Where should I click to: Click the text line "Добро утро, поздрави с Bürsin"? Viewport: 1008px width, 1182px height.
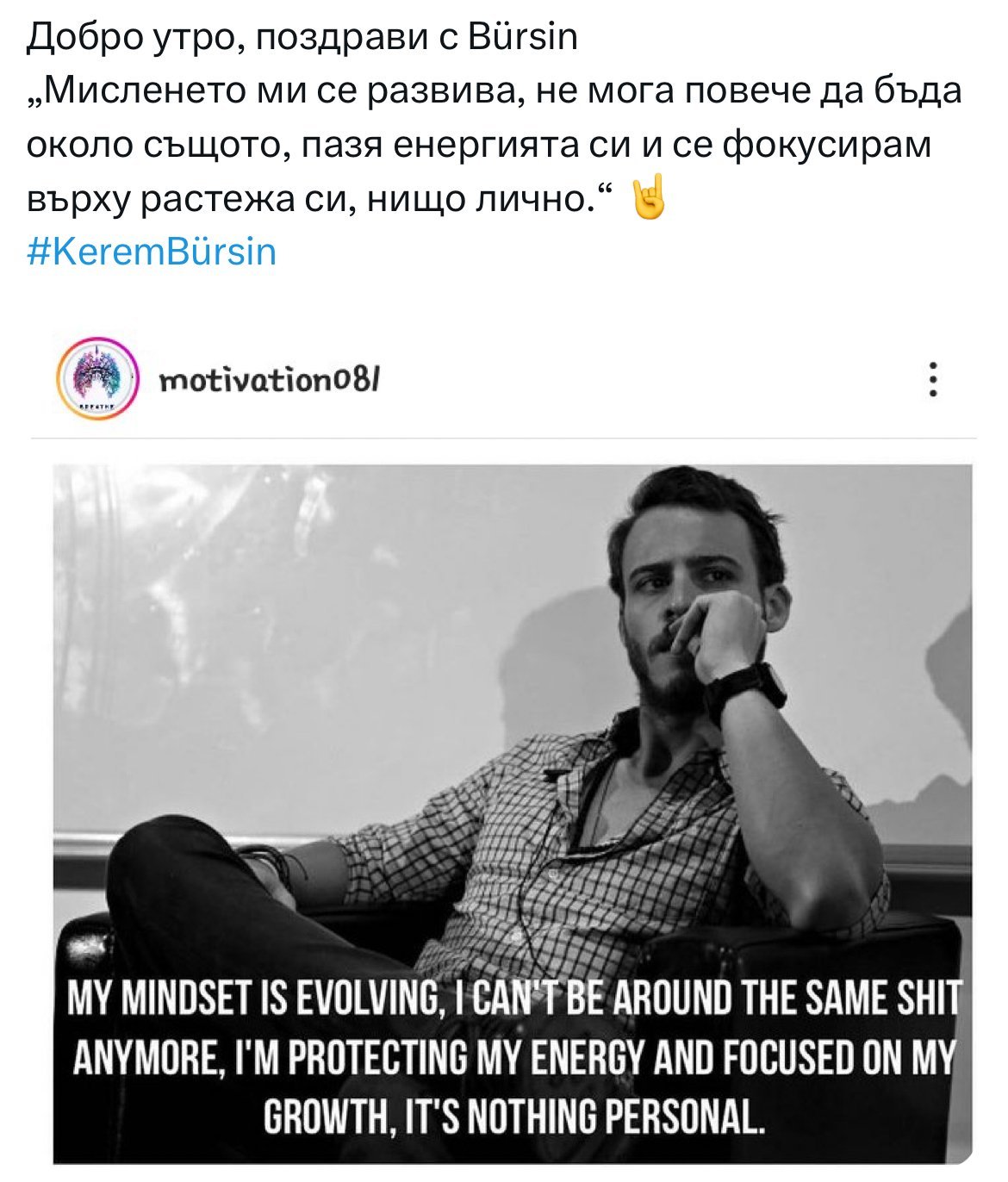pyautogui.click(x=302, y=37)
